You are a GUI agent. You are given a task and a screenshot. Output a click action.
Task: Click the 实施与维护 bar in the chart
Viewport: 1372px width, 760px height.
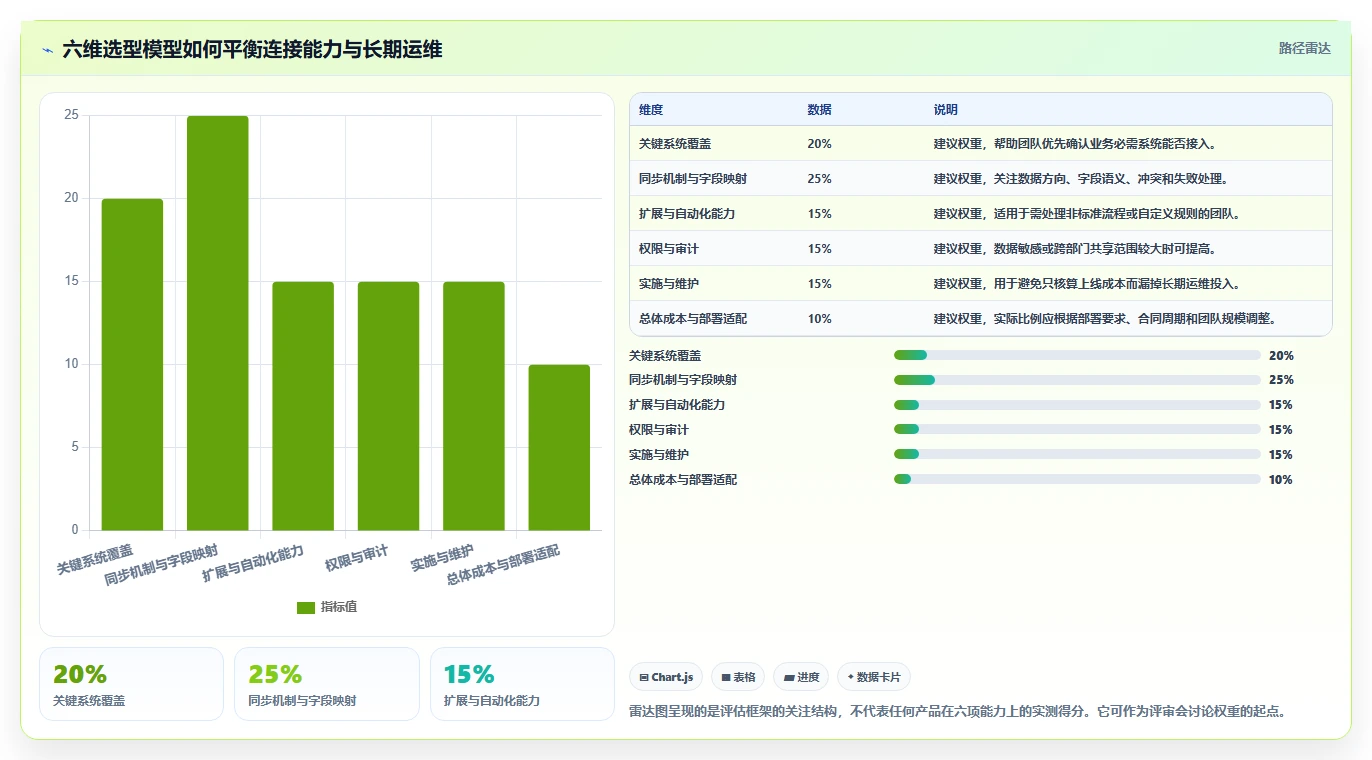click(474, 406)
